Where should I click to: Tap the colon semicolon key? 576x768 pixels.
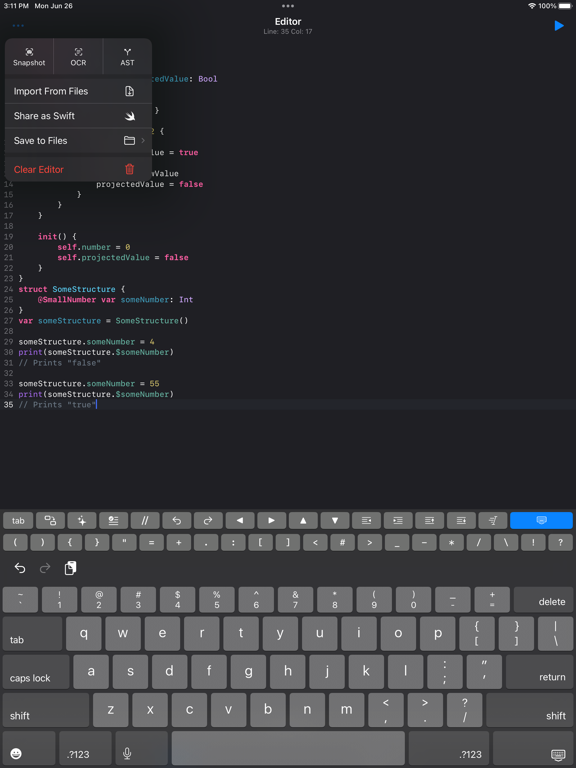pos(445,672)
